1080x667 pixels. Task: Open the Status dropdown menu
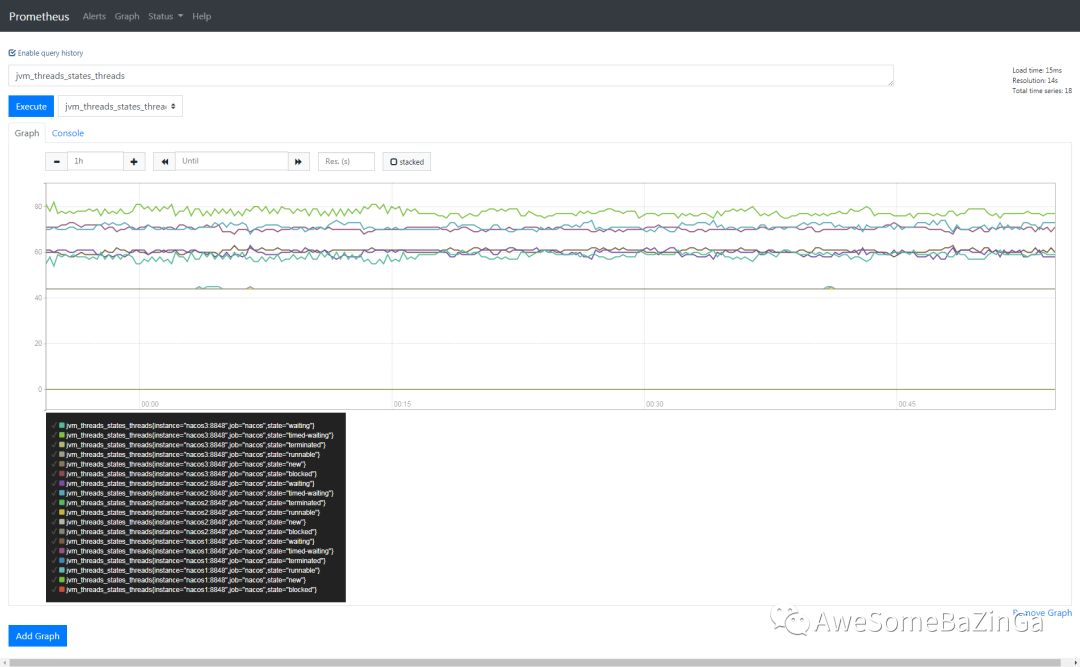pos(165,16)
